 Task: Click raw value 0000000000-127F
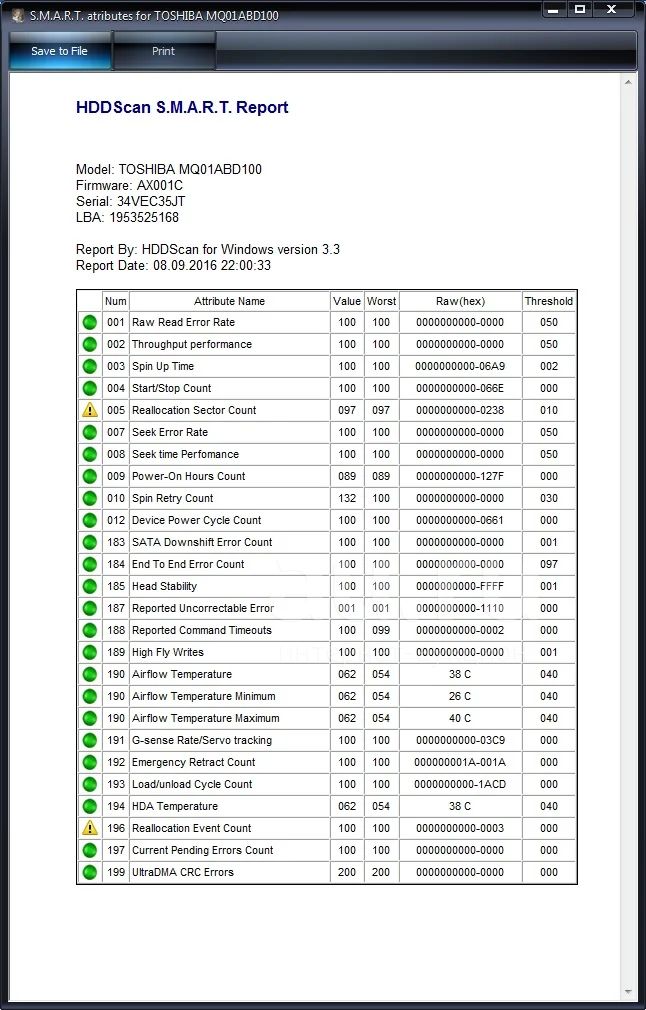click(460, 476)
